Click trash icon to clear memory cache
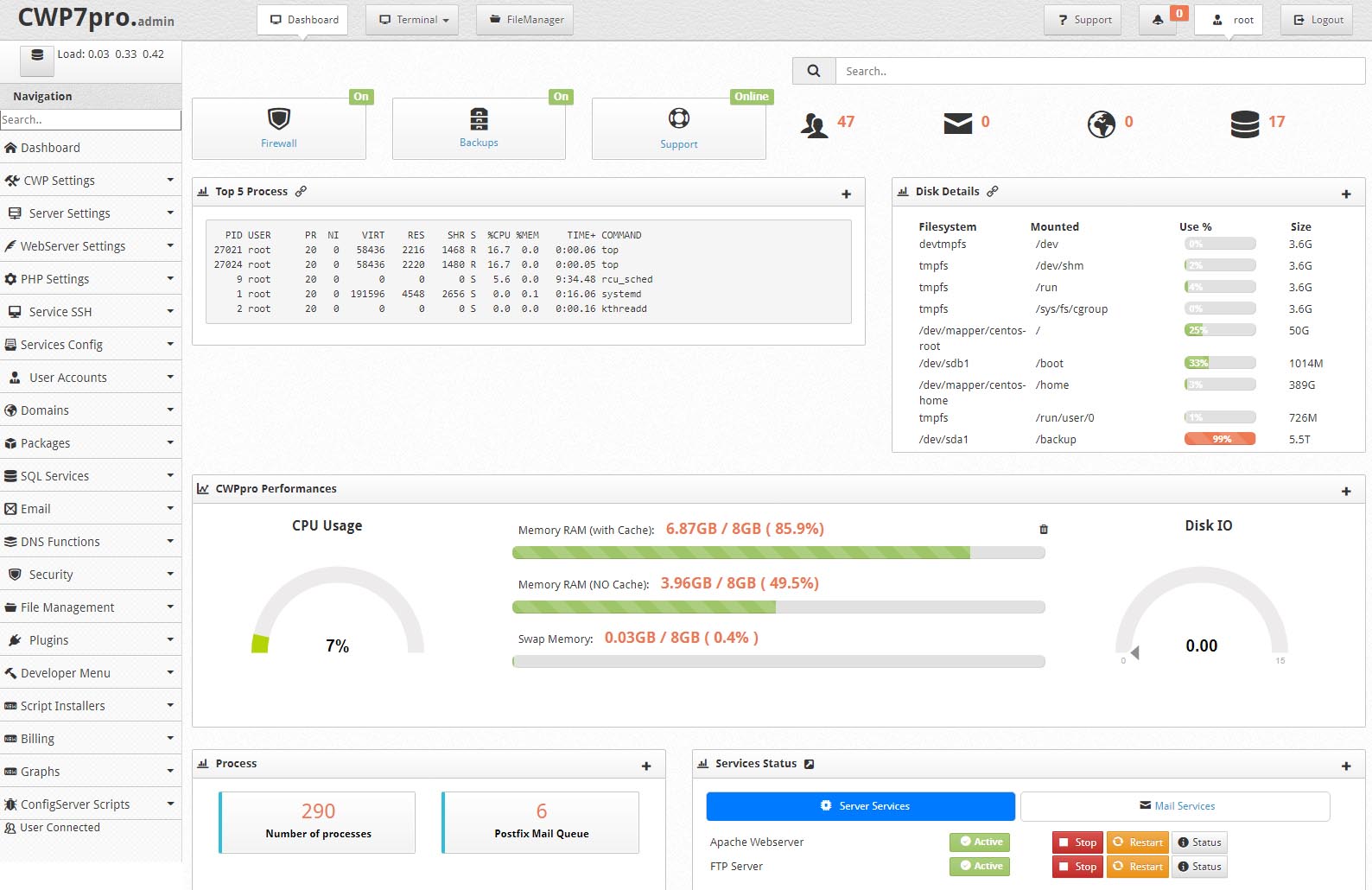 [x=1044, y=529]
